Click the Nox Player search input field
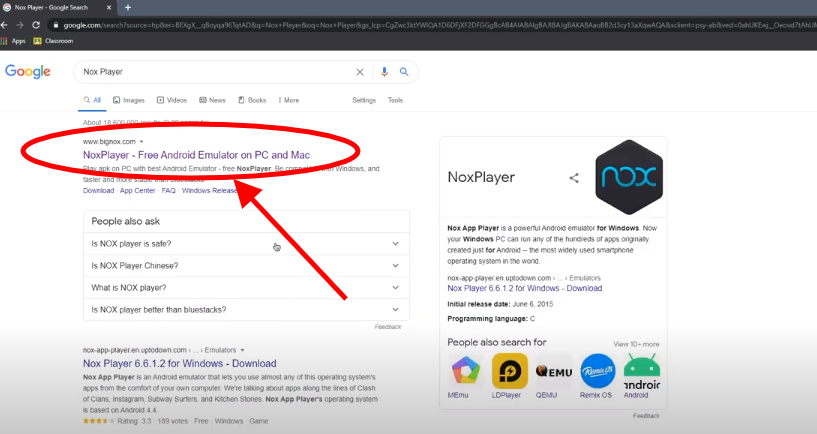 tap(216, 72)
